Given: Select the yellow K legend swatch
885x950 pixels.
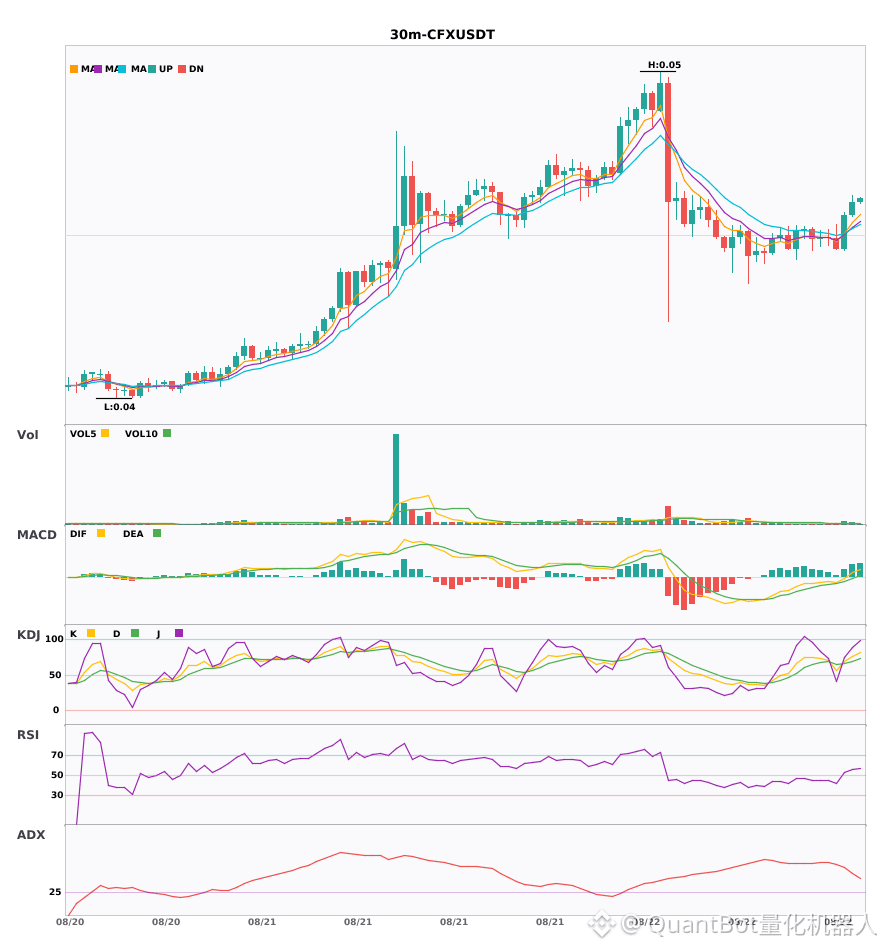Looking at the screenshot, I should [91, 633].
